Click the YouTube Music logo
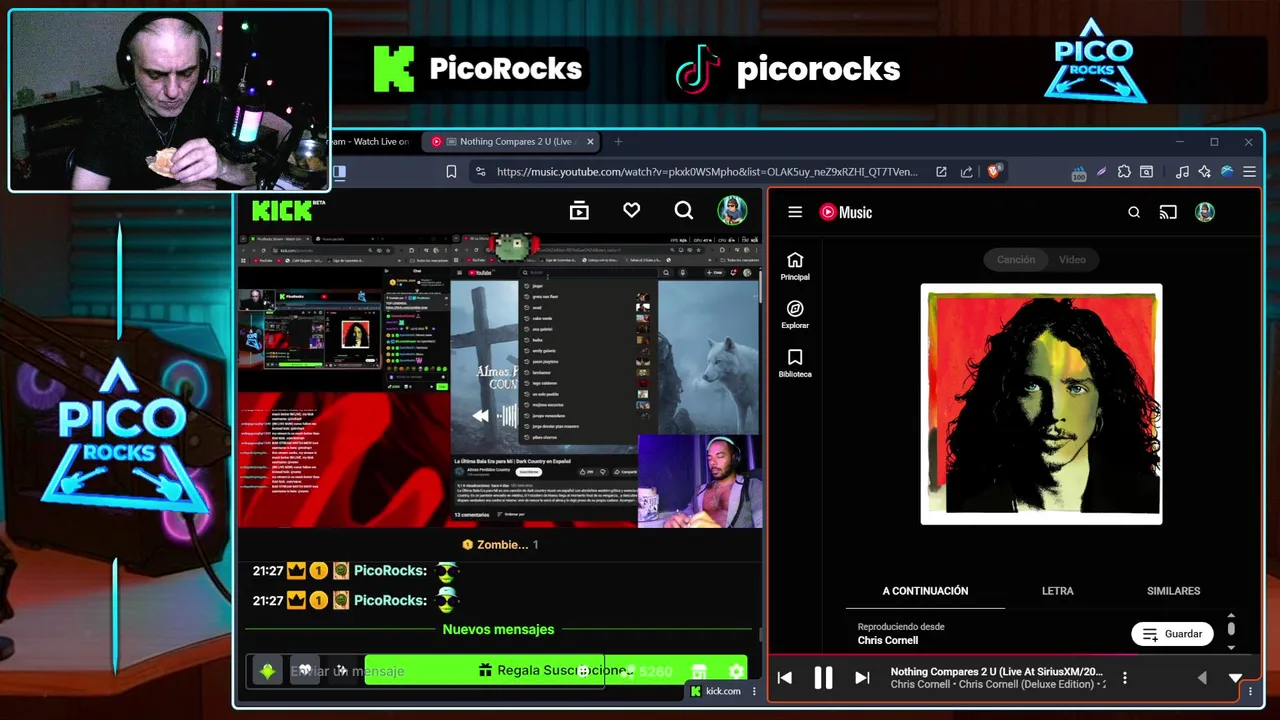 tap(846, 212)
